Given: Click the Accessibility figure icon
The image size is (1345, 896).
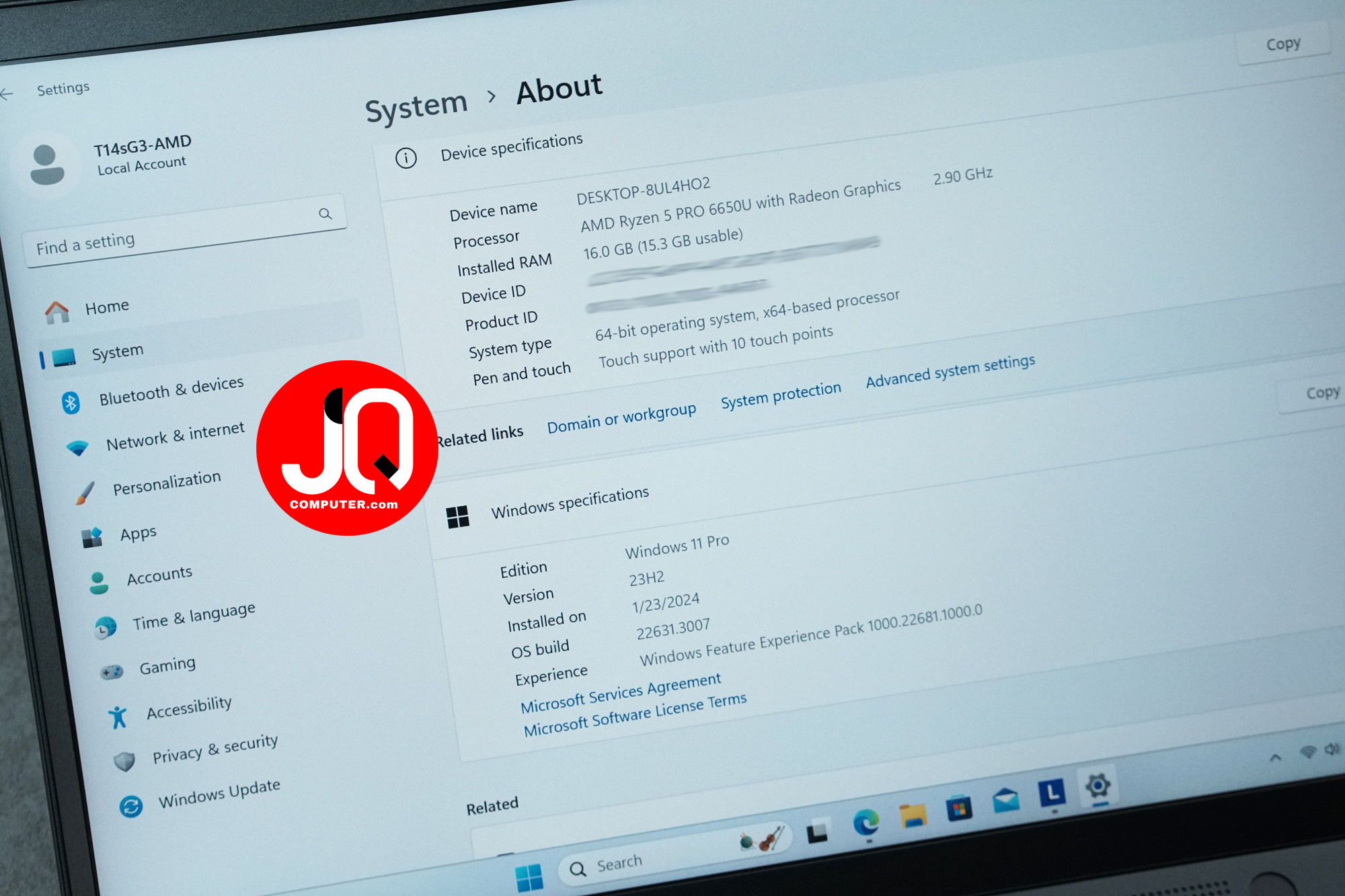Looking at the screenshot, I should [118, 717].
